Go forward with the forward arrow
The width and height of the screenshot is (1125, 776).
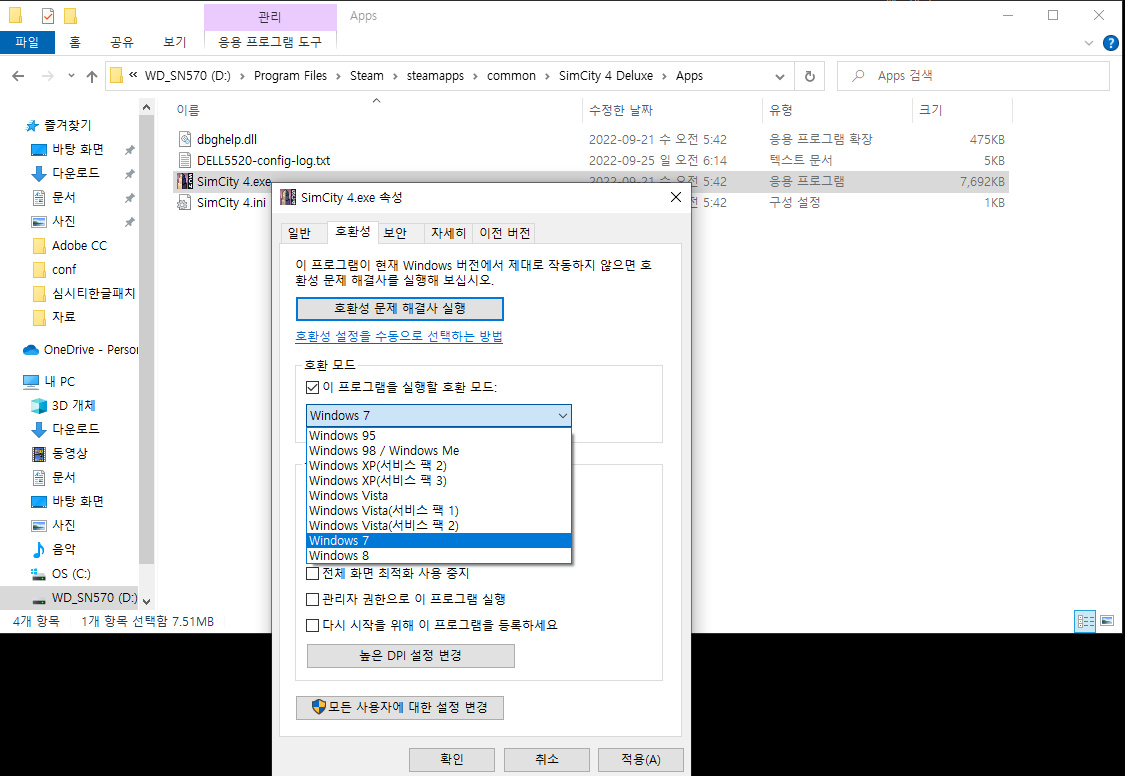[47, 76]
